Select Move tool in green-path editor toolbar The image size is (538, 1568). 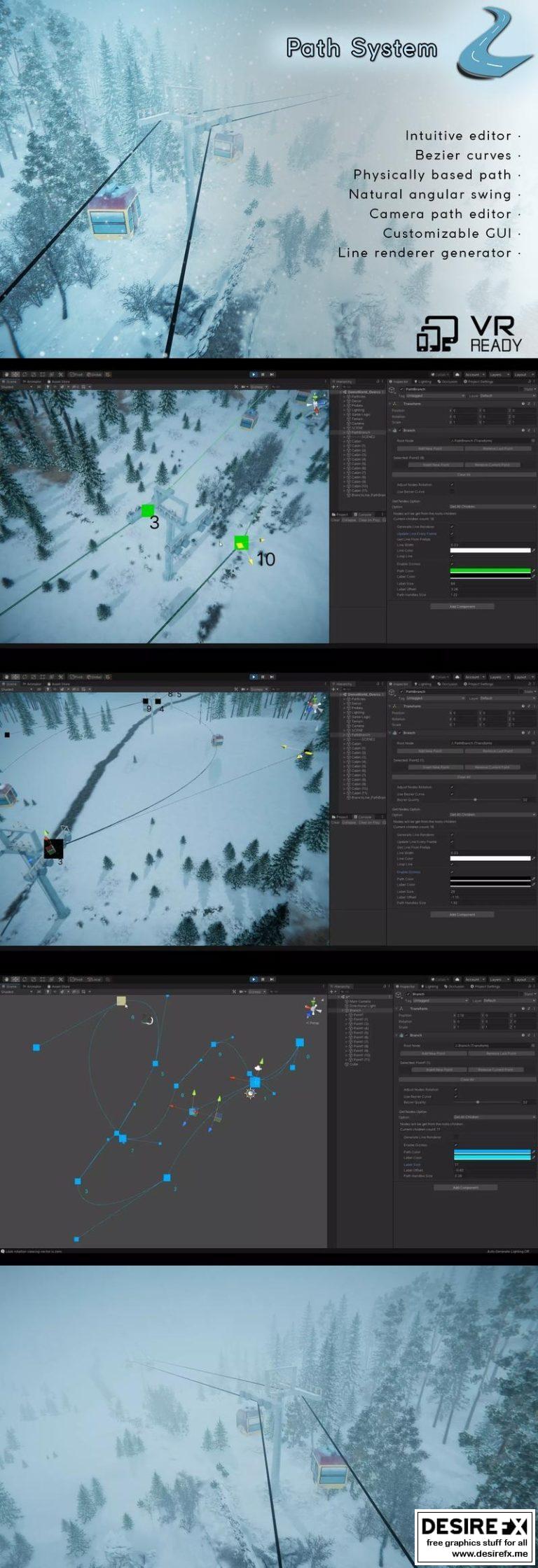[x=15, y=374]
